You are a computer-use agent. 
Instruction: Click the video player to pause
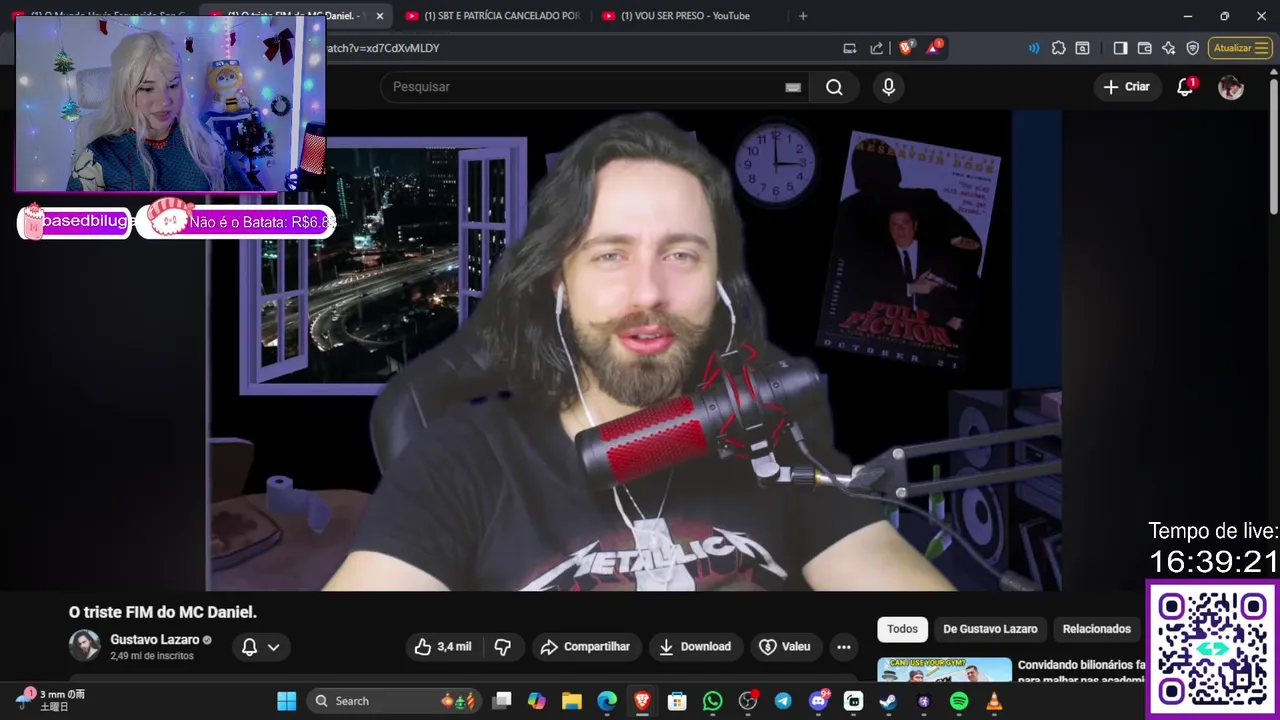(x=634, y=350)
